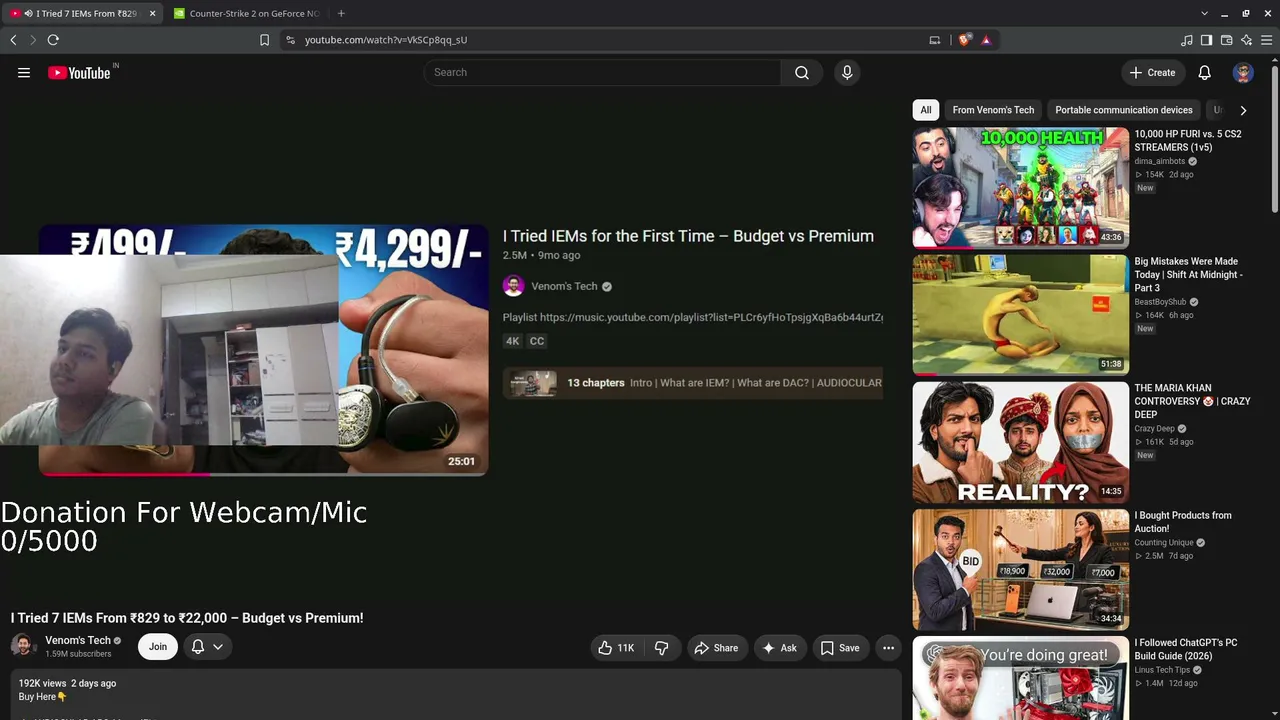Open the Leo AI assistant icon
The height and width of the screenshot is (720, 1280).
(x=1246, y=40)
